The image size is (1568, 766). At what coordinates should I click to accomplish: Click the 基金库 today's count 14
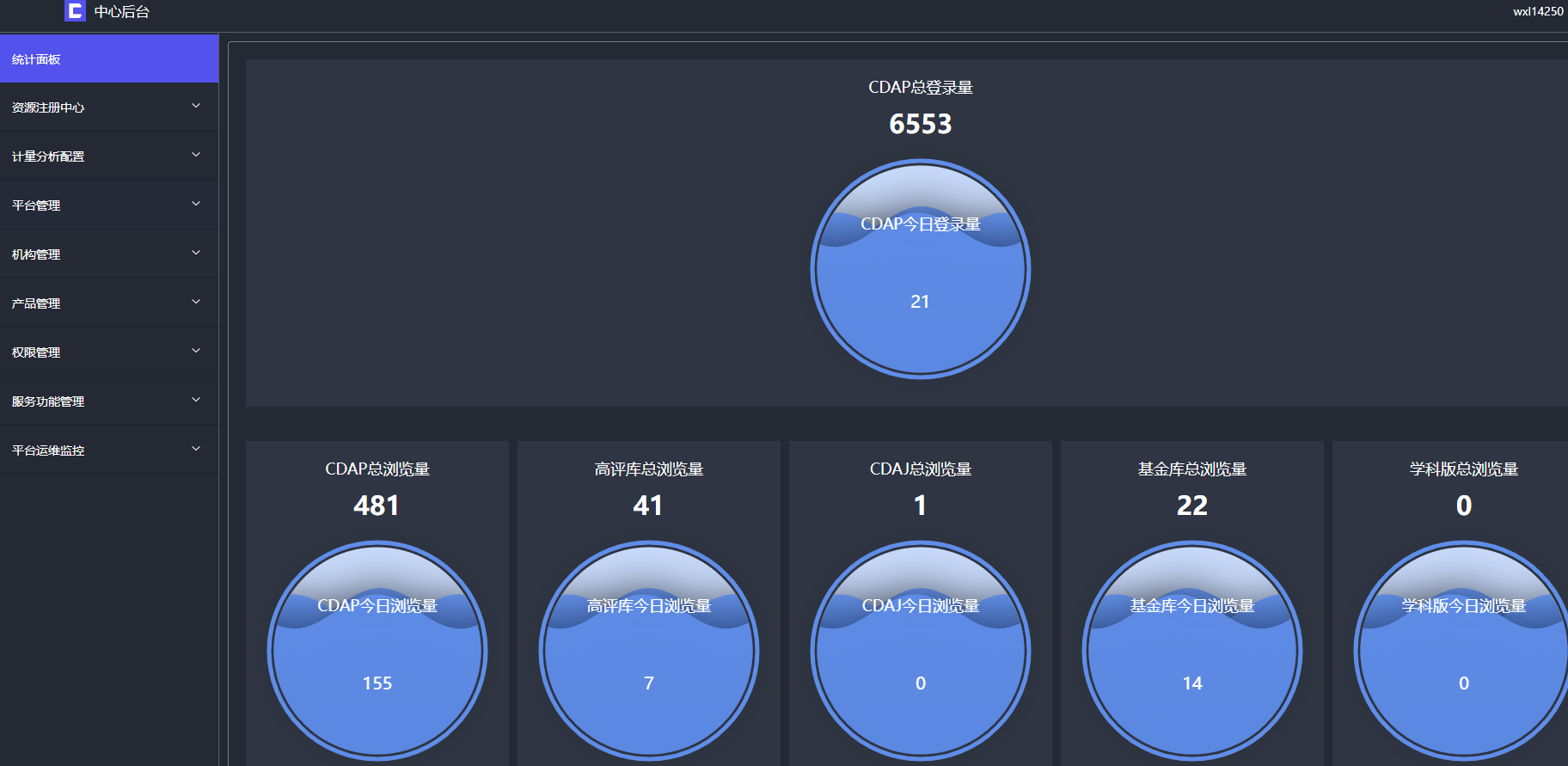[1192, 683]
